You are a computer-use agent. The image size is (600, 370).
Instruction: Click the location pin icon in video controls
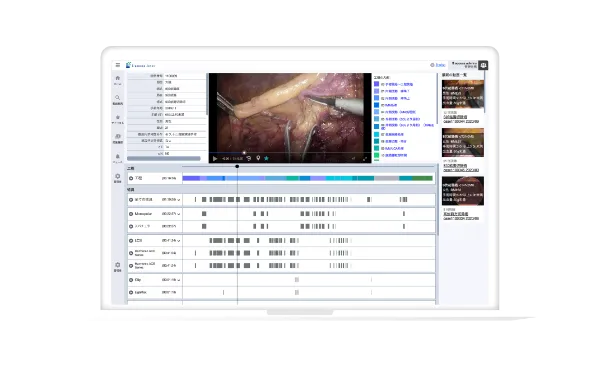coord(258,158)
